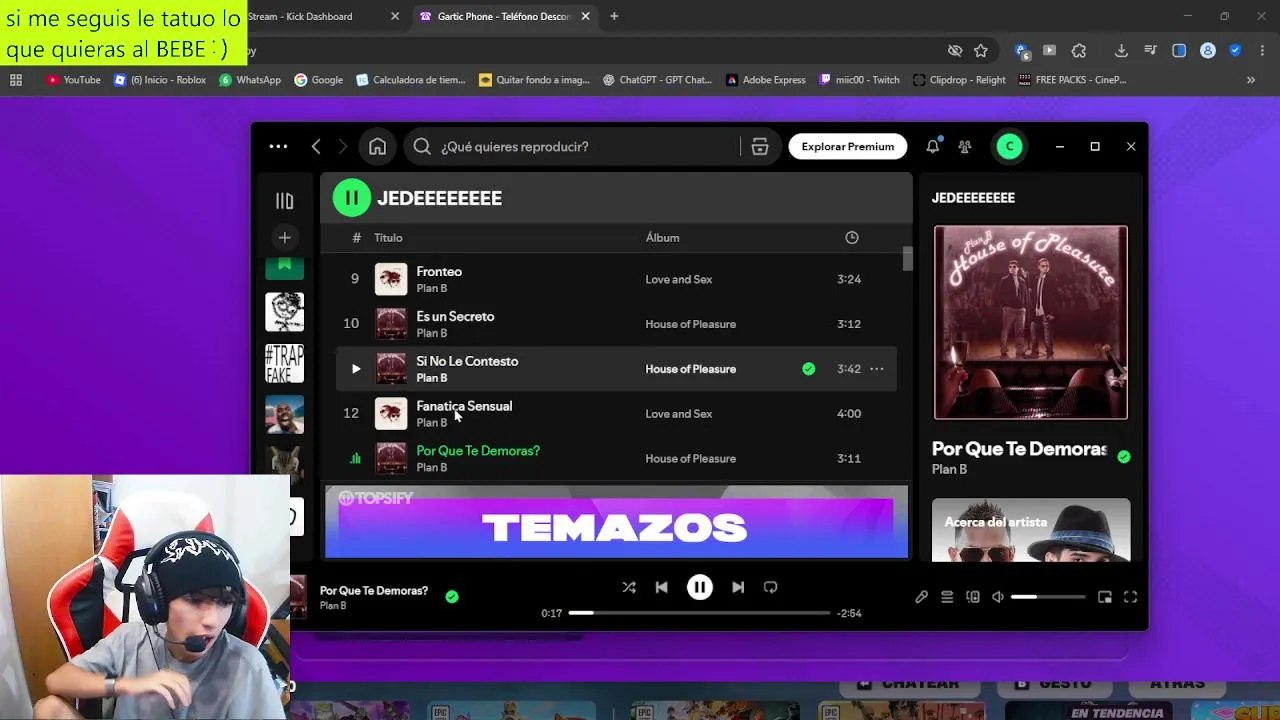Image resolution: width=1280 pixels, height=720 pixels.
Task: Toggle repeat in the player bar
Action: click(x=770, y=587)
